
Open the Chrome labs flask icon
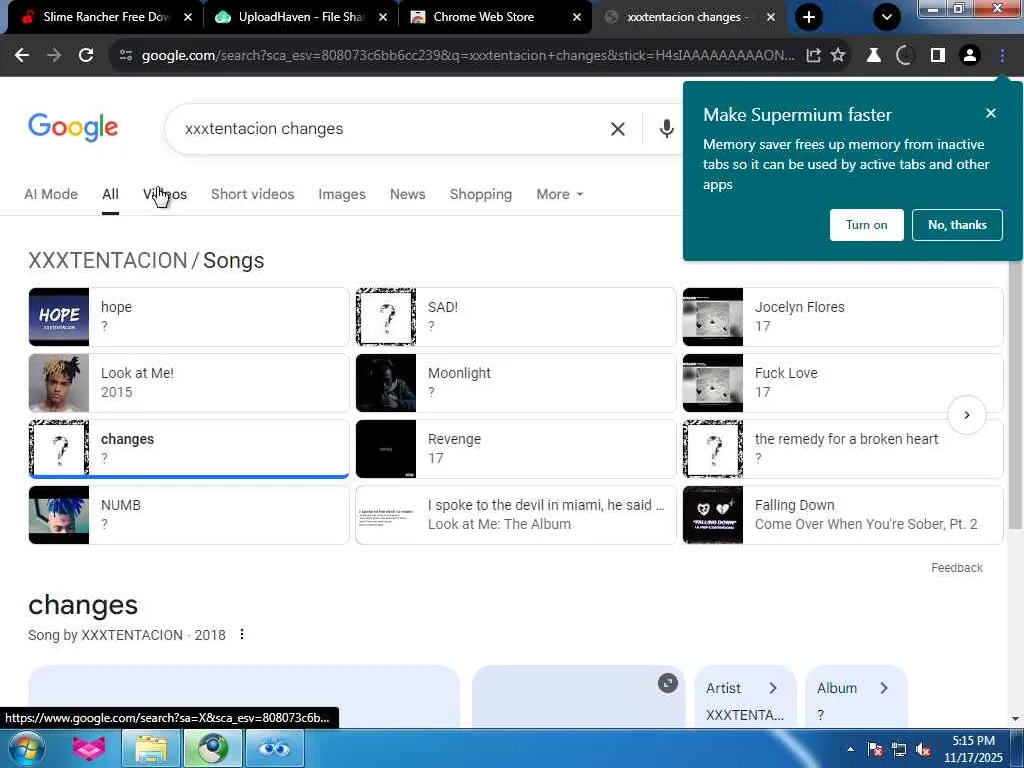pyautogui.click(x=873, y=56)
